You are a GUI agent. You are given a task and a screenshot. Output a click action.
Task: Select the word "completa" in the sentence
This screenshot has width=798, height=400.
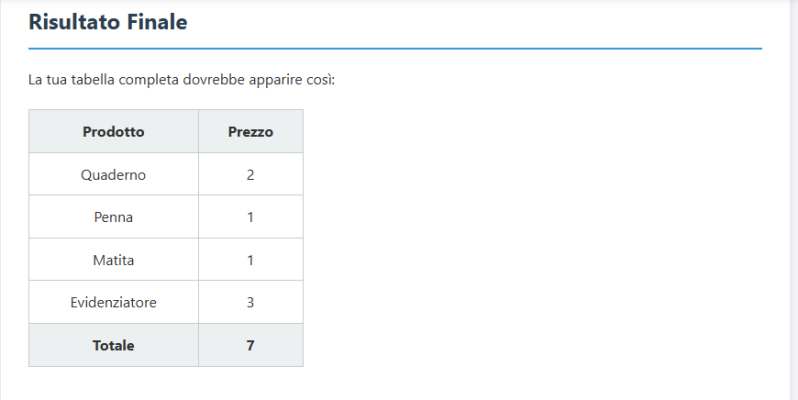(x=149, y=79)
